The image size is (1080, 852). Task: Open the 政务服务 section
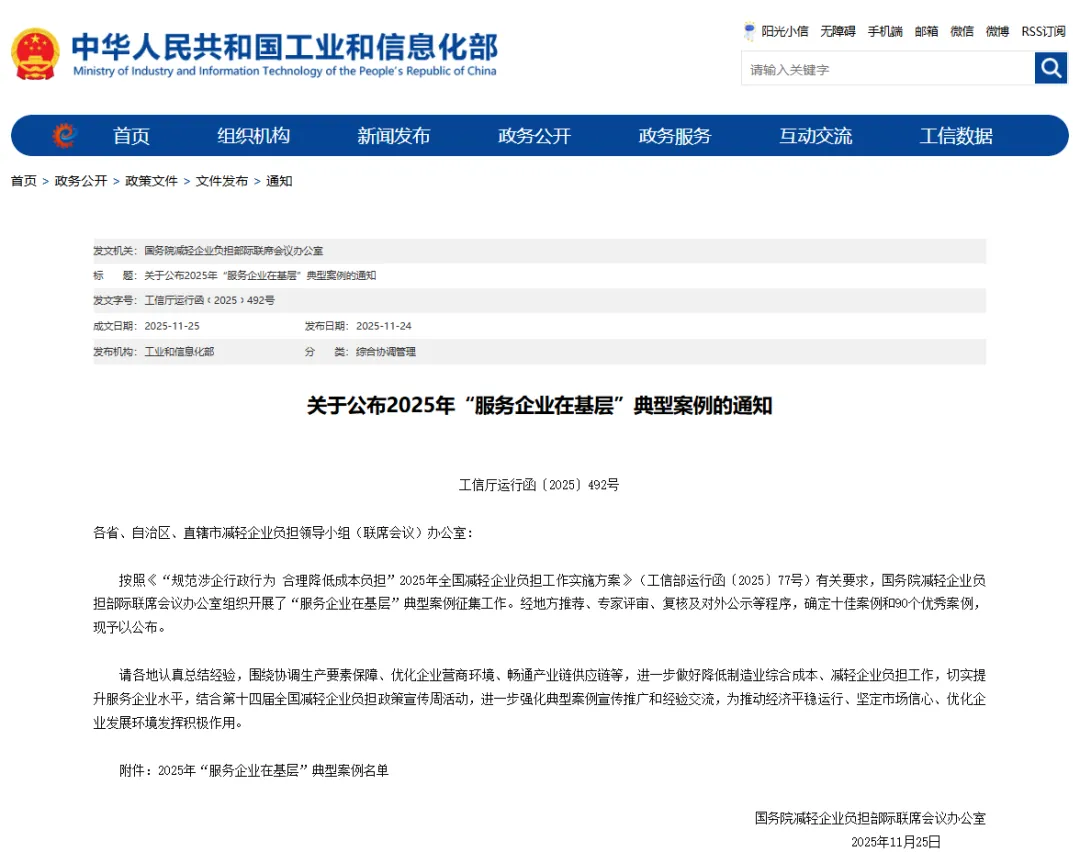coord(674,136)
